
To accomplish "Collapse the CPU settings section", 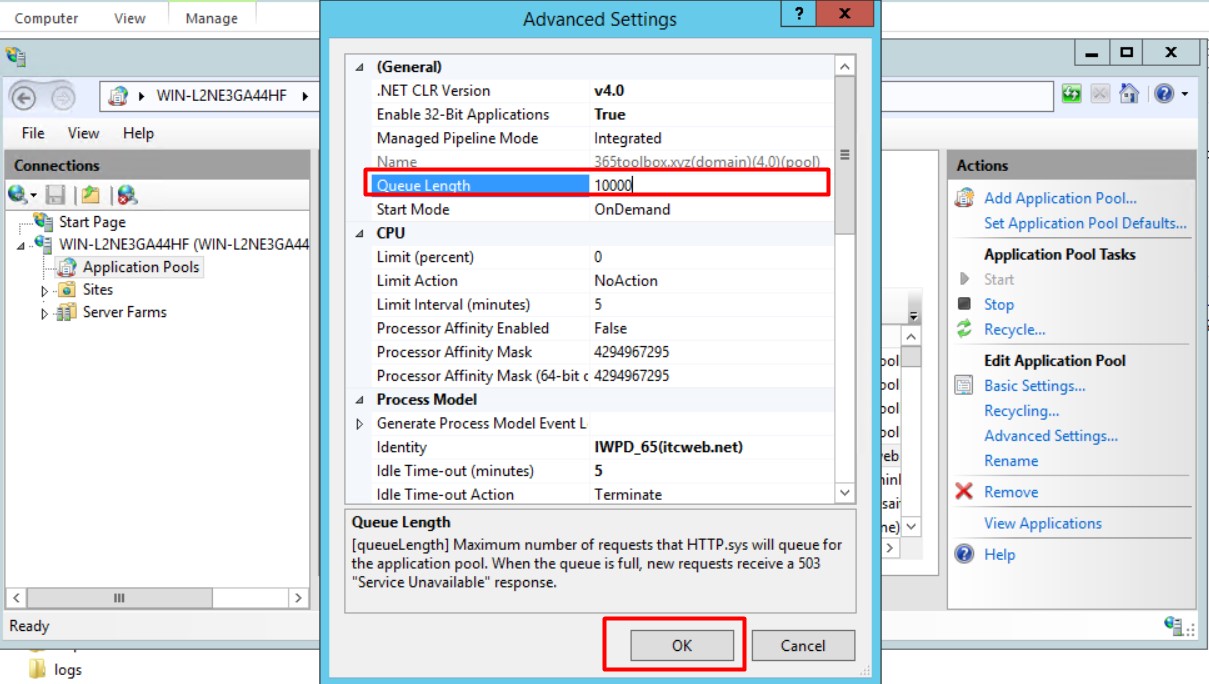I will [360, 233].
